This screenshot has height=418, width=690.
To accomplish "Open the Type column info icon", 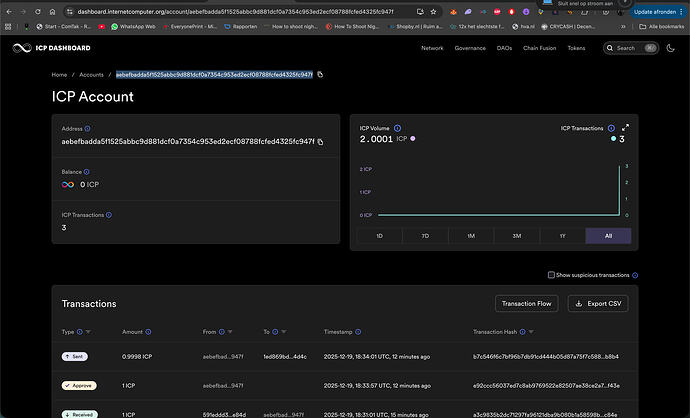I will (x=80, y=332).
